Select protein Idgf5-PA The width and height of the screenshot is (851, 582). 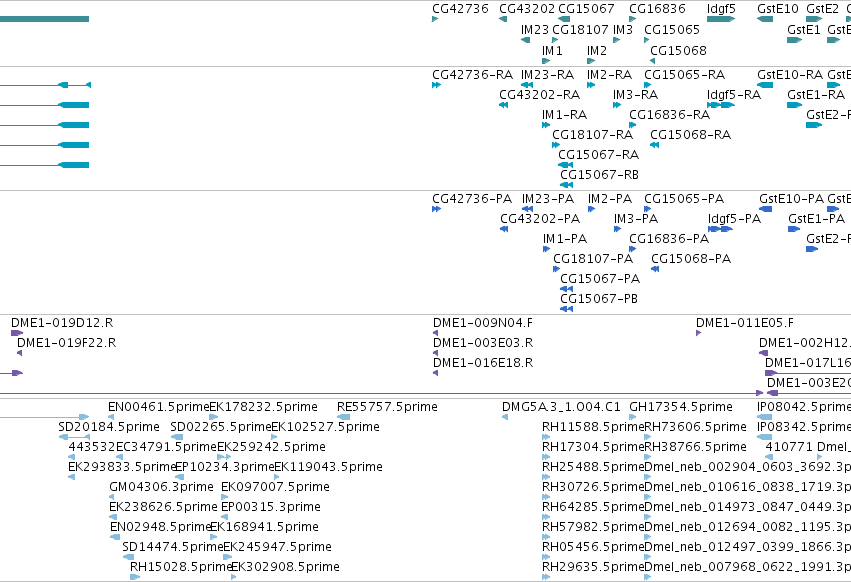[734, 219]
